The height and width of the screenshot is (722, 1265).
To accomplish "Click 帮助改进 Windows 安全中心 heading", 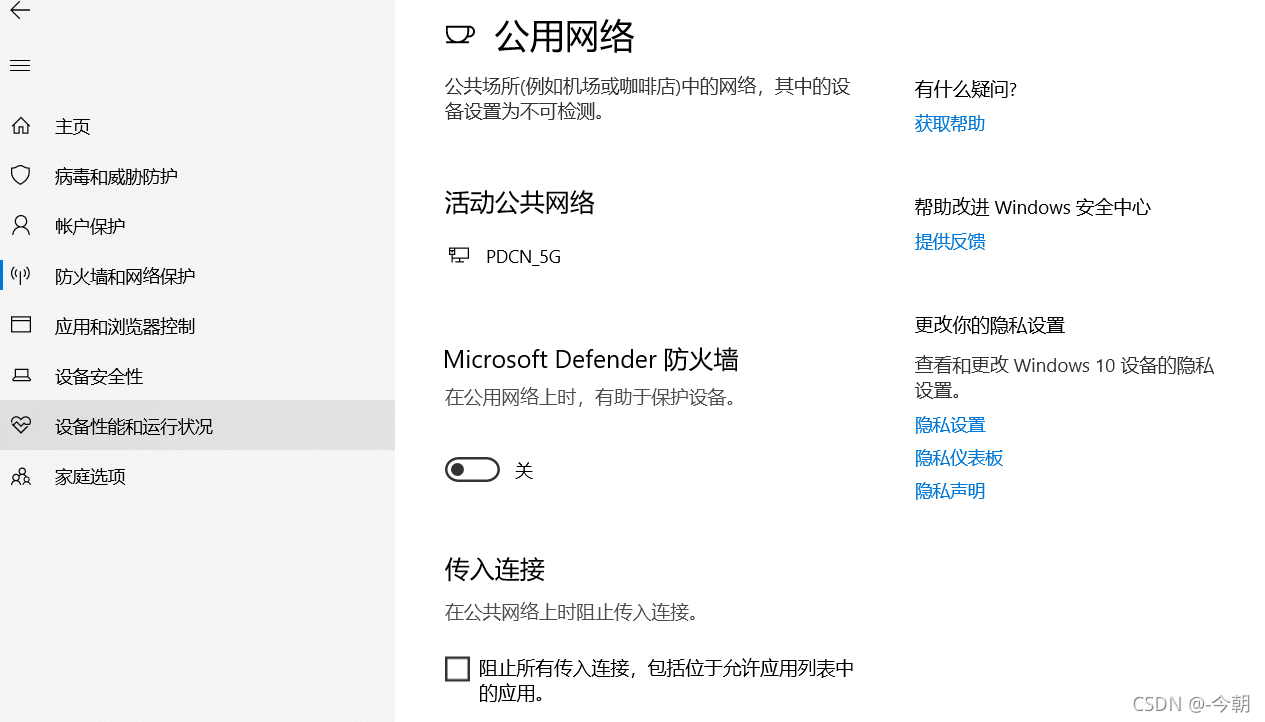I will 1033,208.
